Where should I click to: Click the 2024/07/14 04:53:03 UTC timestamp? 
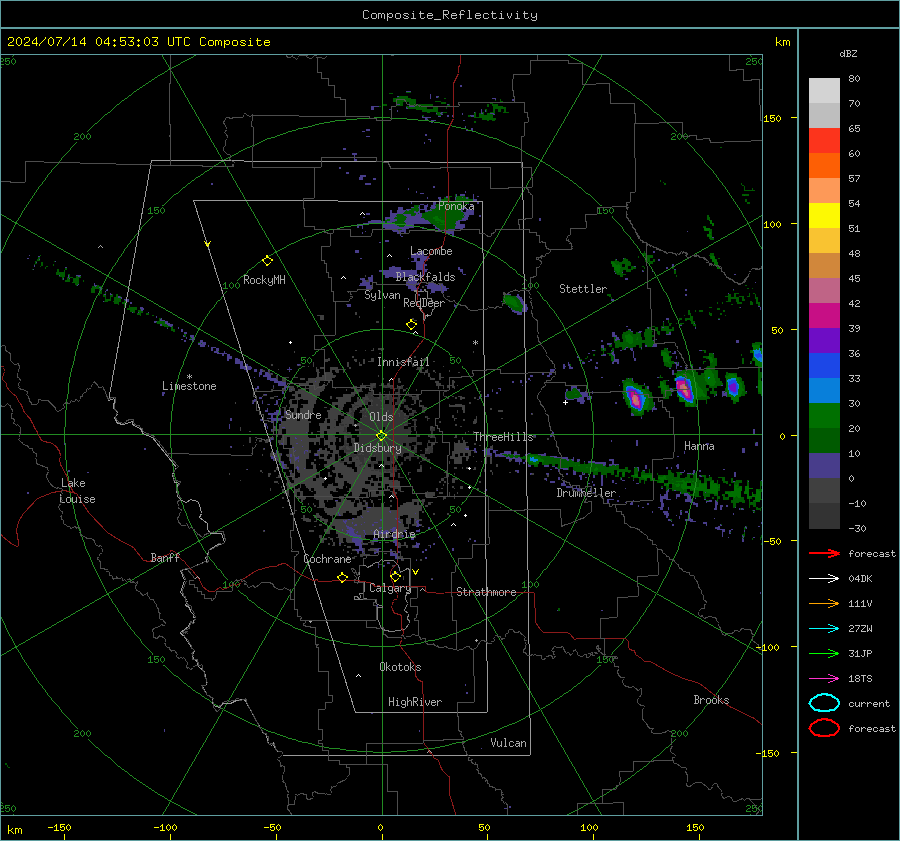point(138,42)
